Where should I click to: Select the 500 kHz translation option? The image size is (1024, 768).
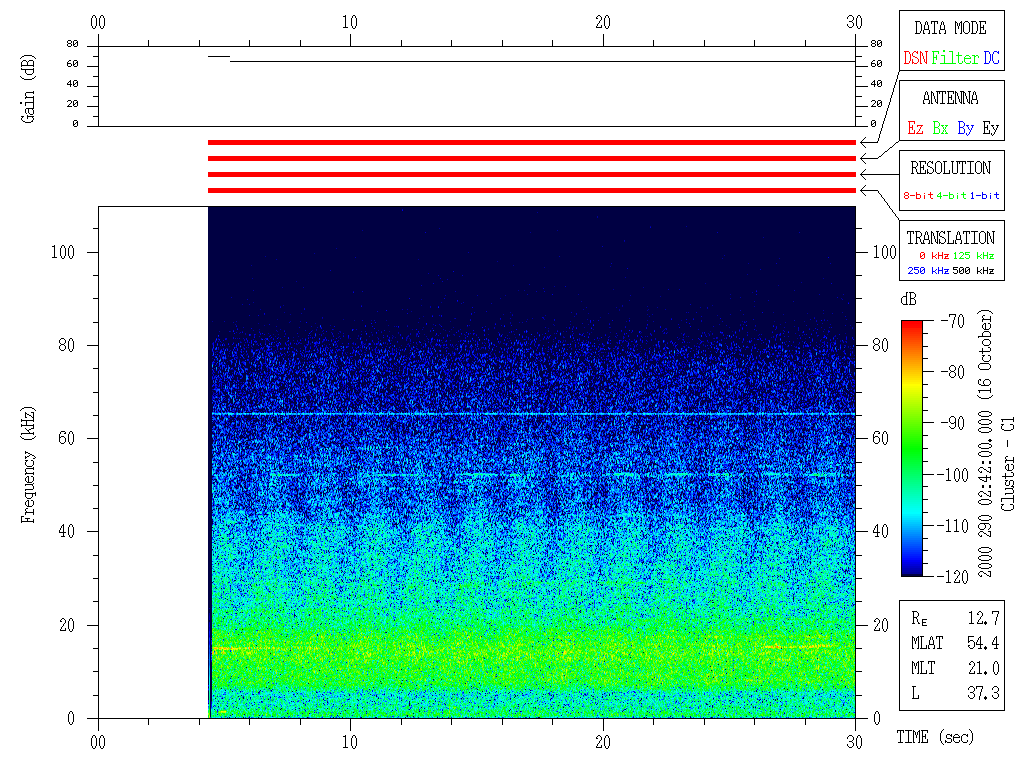click(972, 271)
